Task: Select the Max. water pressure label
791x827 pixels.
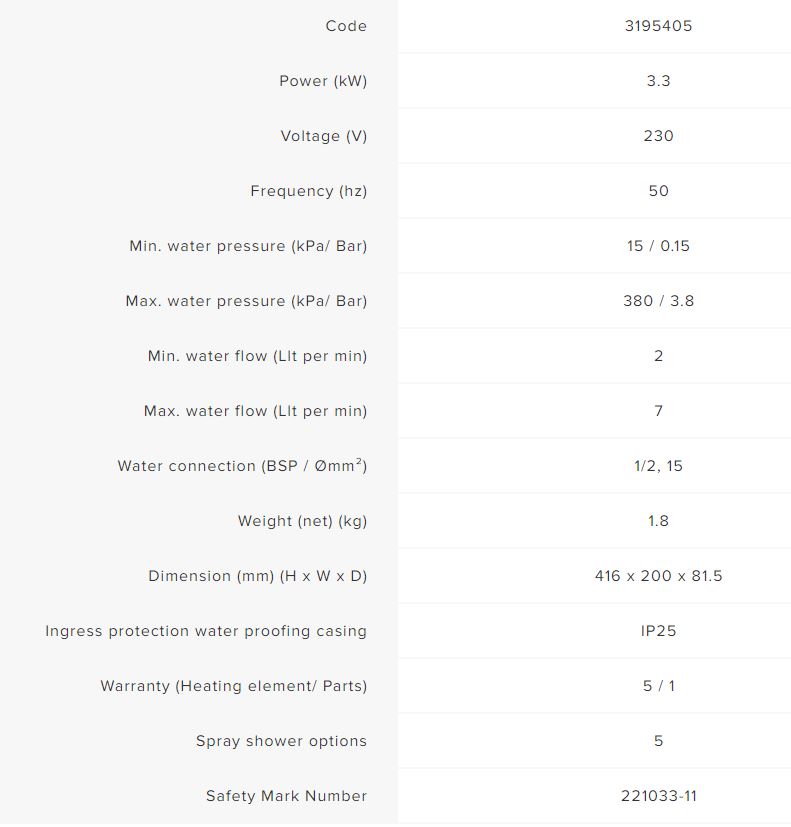Action: [x=246, y=301]
